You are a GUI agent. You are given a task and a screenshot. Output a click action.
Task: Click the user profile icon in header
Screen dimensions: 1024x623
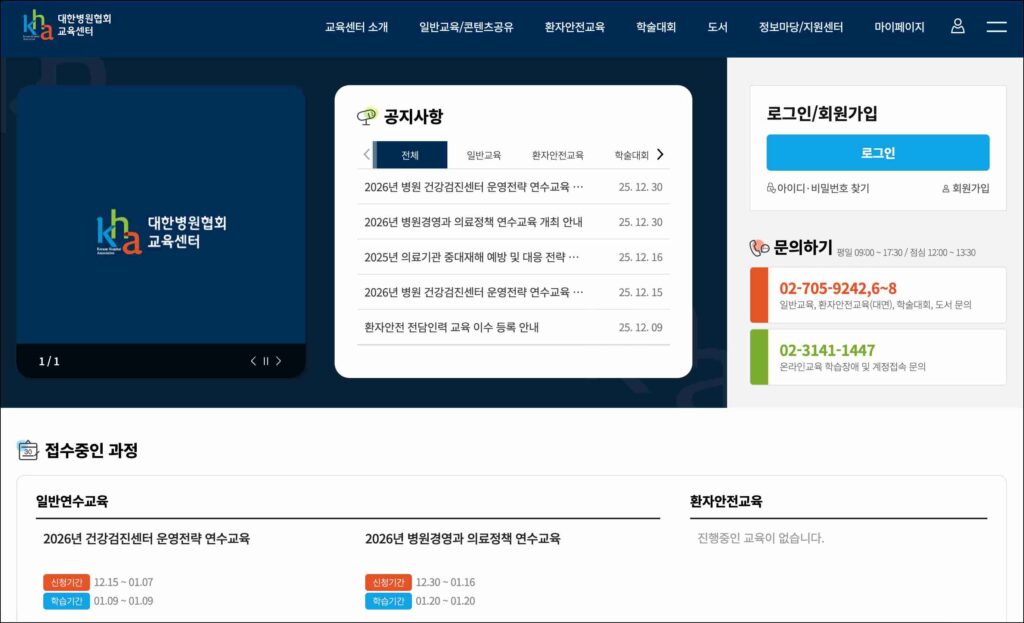pos(957,27)
